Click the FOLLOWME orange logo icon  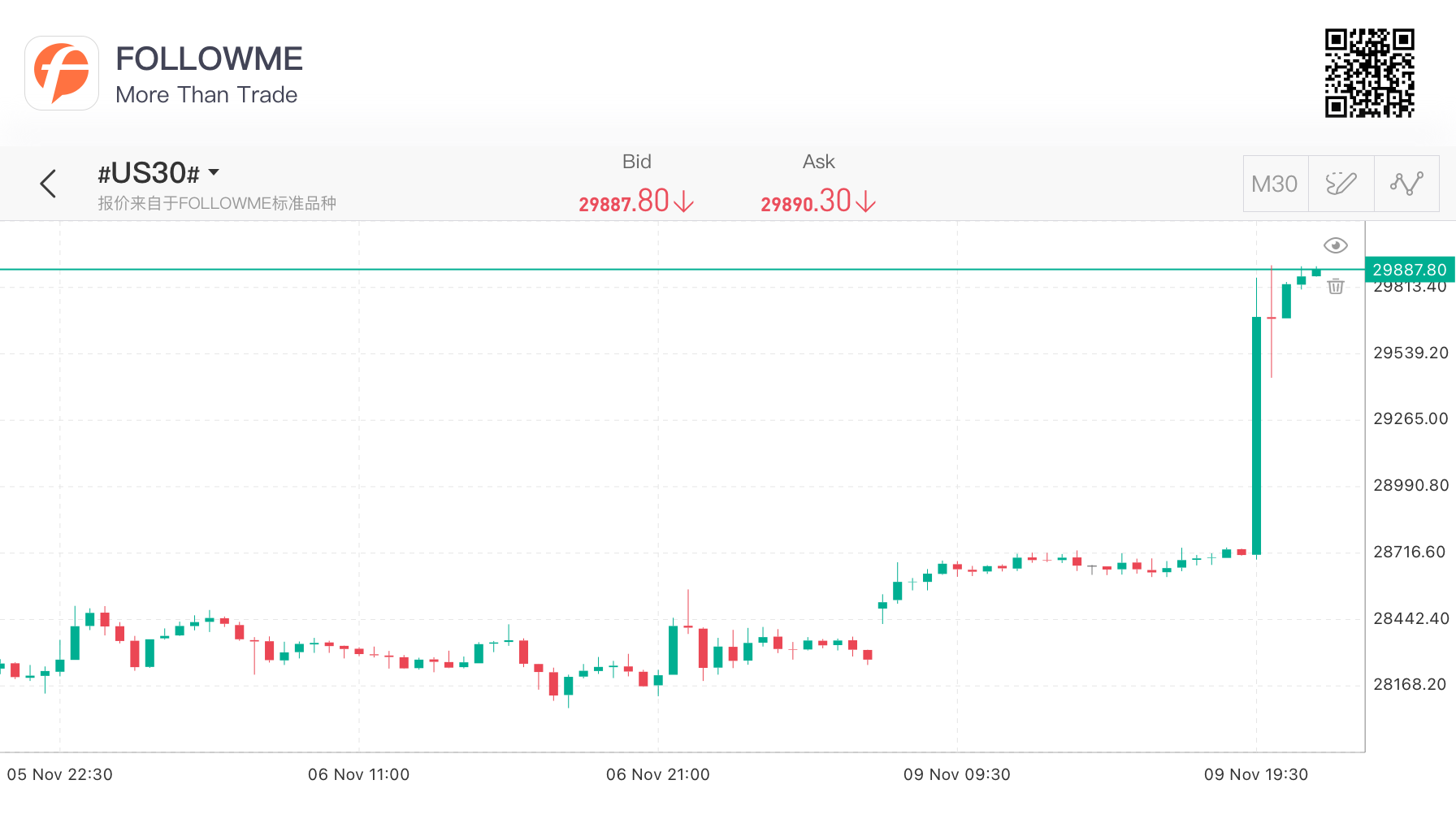click(x=62, y=73)
